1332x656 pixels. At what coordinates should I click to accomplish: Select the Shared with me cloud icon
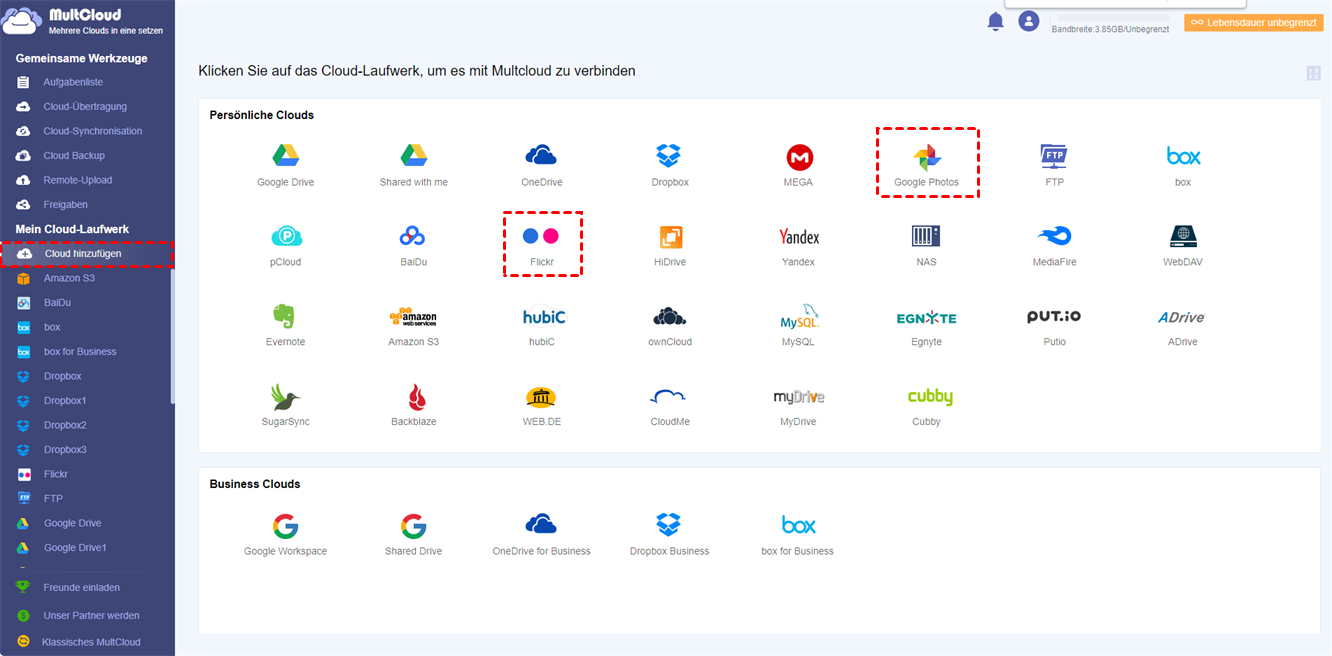tap(414, 156)
